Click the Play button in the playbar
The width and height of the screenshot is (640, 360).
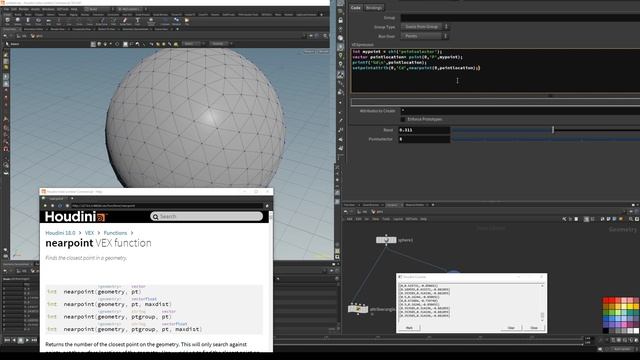[x=27, y=340]
